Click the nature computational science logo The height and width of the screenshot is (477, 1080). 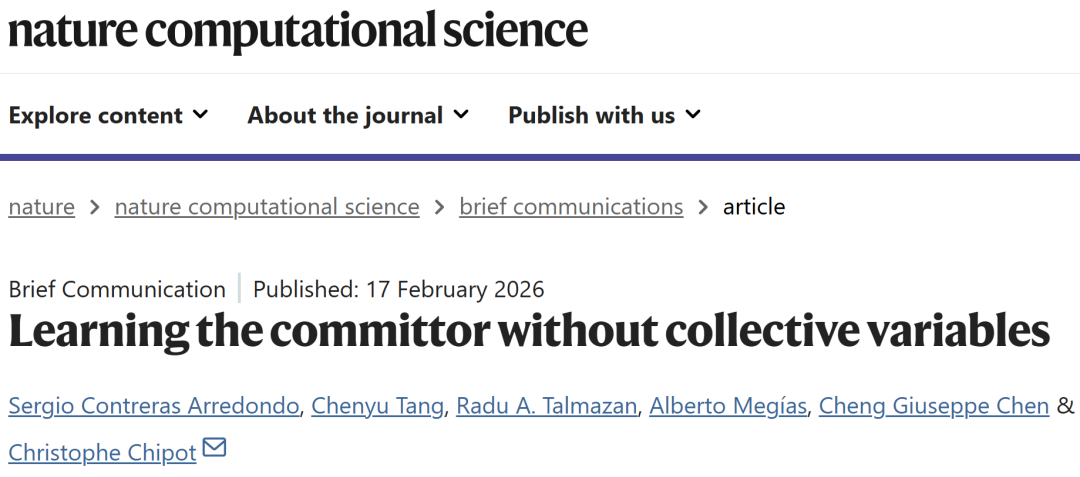[298, 30]
